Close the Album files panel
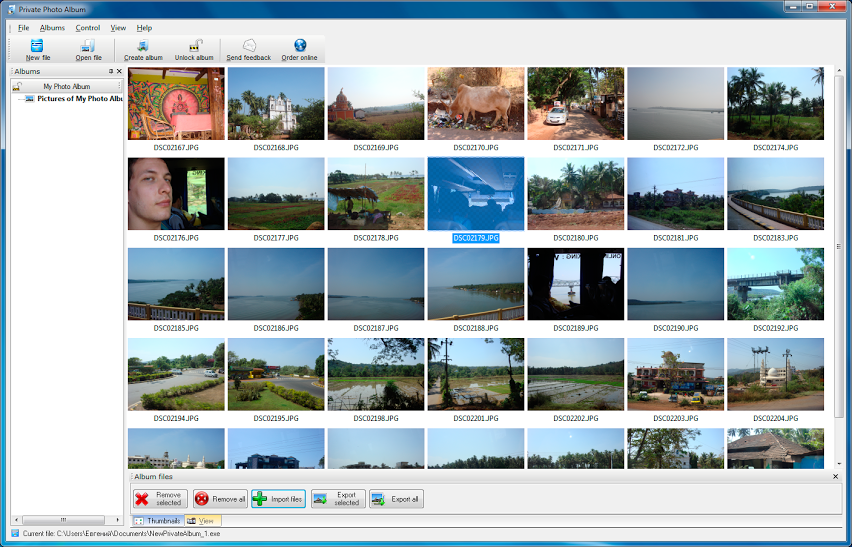Viewport: 852px width, 547px height. [836, 476]
